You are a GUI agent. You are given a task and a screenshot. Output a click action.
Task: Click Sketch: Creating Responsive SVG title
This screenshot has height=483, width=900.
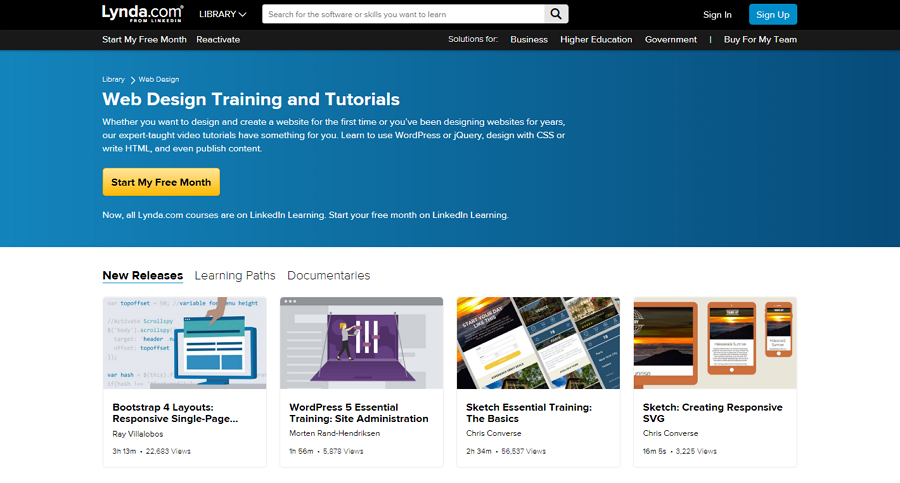point(712,413)
